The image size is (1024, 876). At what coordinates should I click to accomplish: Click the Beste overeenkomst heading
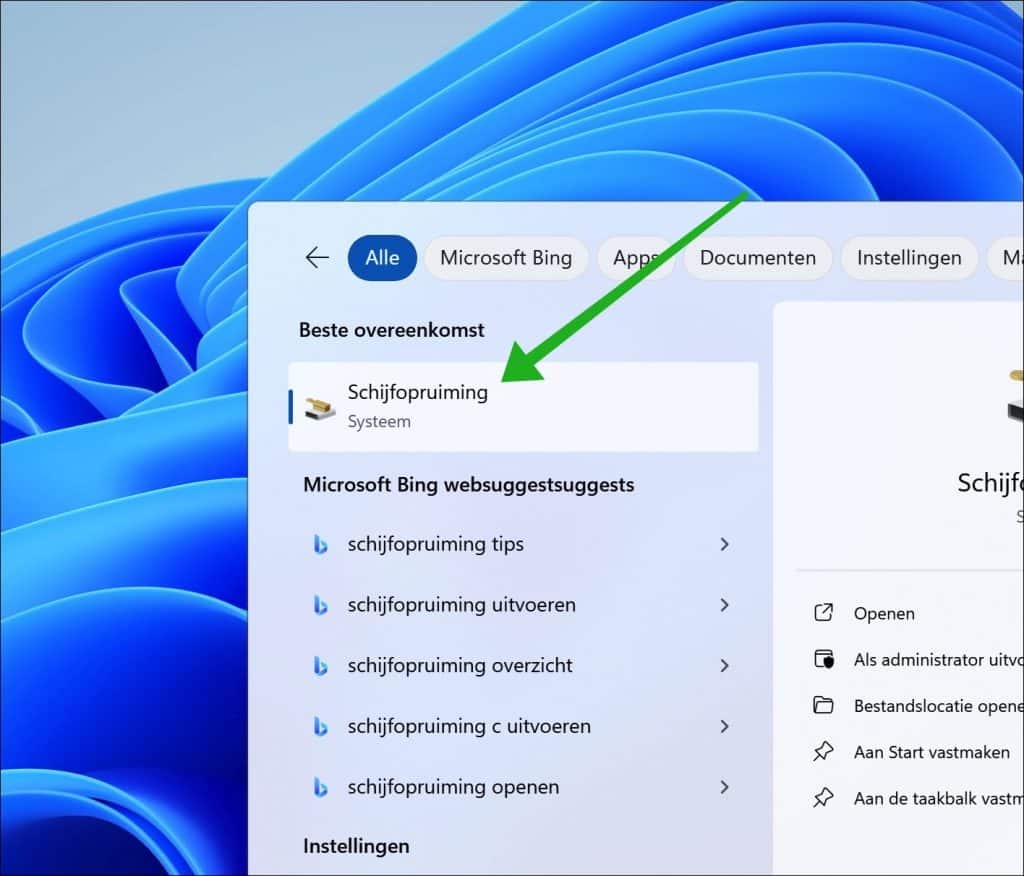[392, 330]
